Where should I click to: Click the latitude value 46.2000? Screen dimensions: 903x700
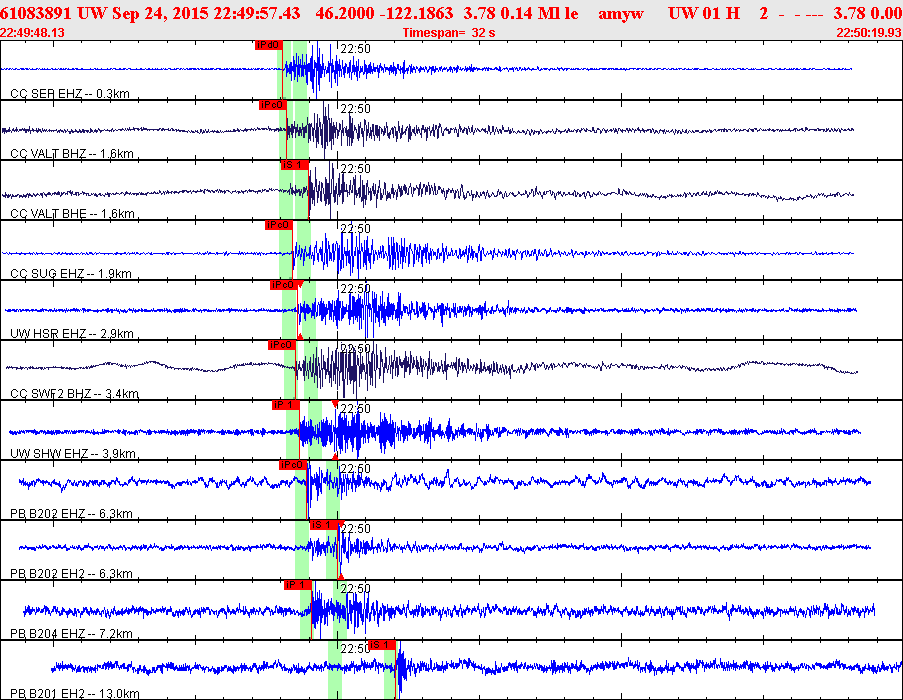pos(345,13)
